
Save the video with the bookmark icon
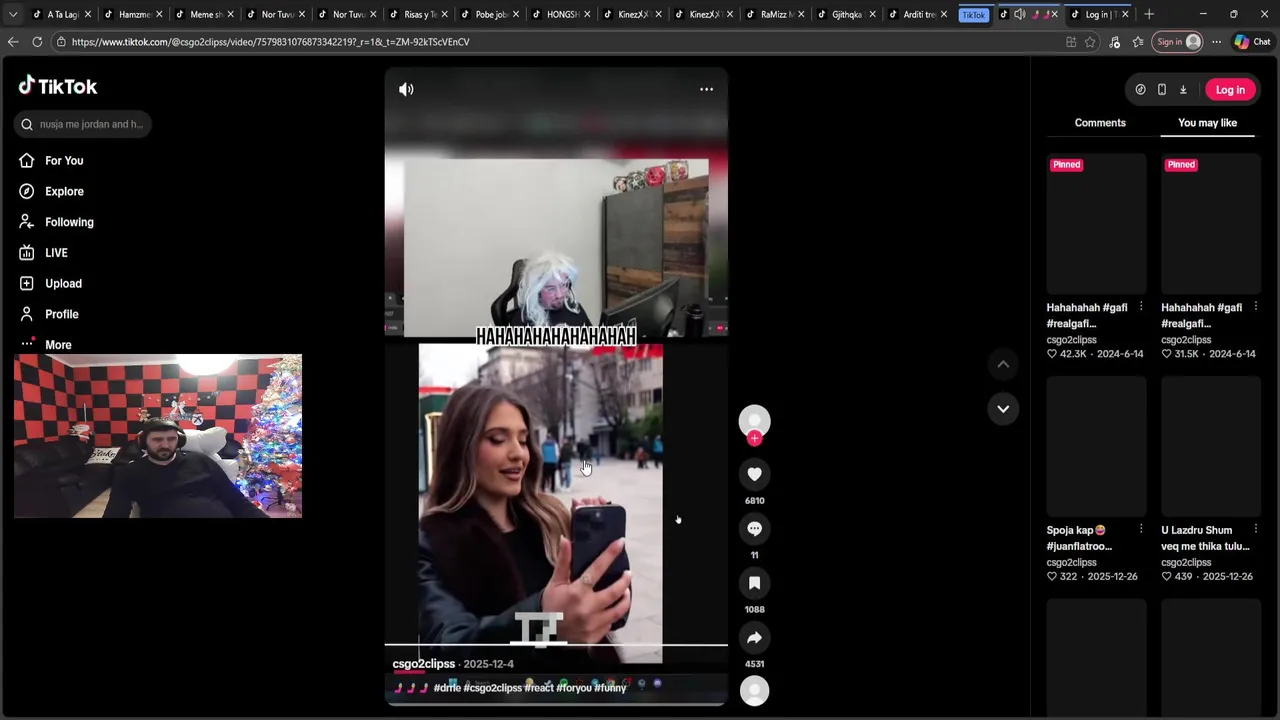(755, 583)
